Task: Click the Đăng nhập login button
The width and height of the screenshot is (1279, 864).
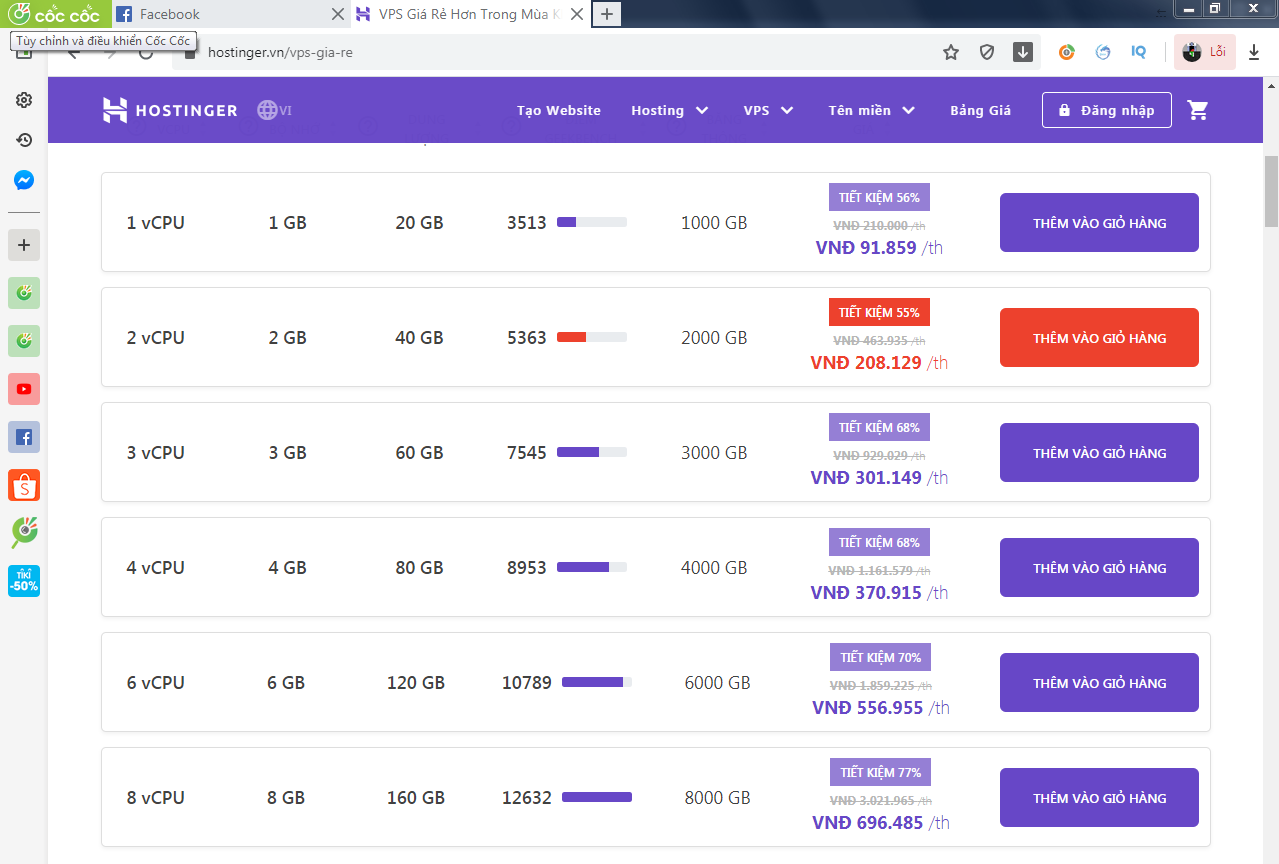Action: (x=1106, y=110)
